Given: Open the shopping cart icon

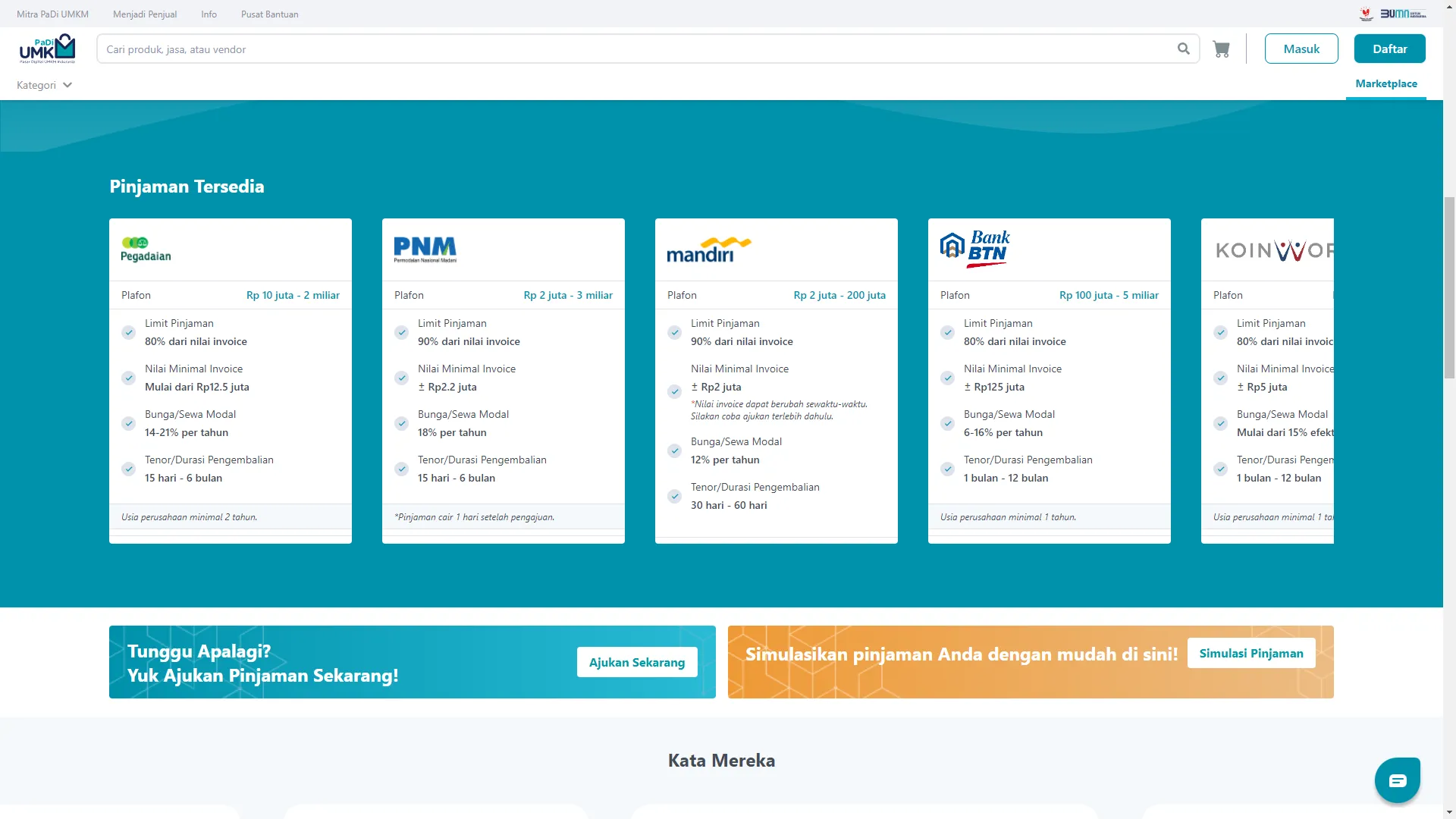Looking at the screenshot, I should [x=1221, y=49].
